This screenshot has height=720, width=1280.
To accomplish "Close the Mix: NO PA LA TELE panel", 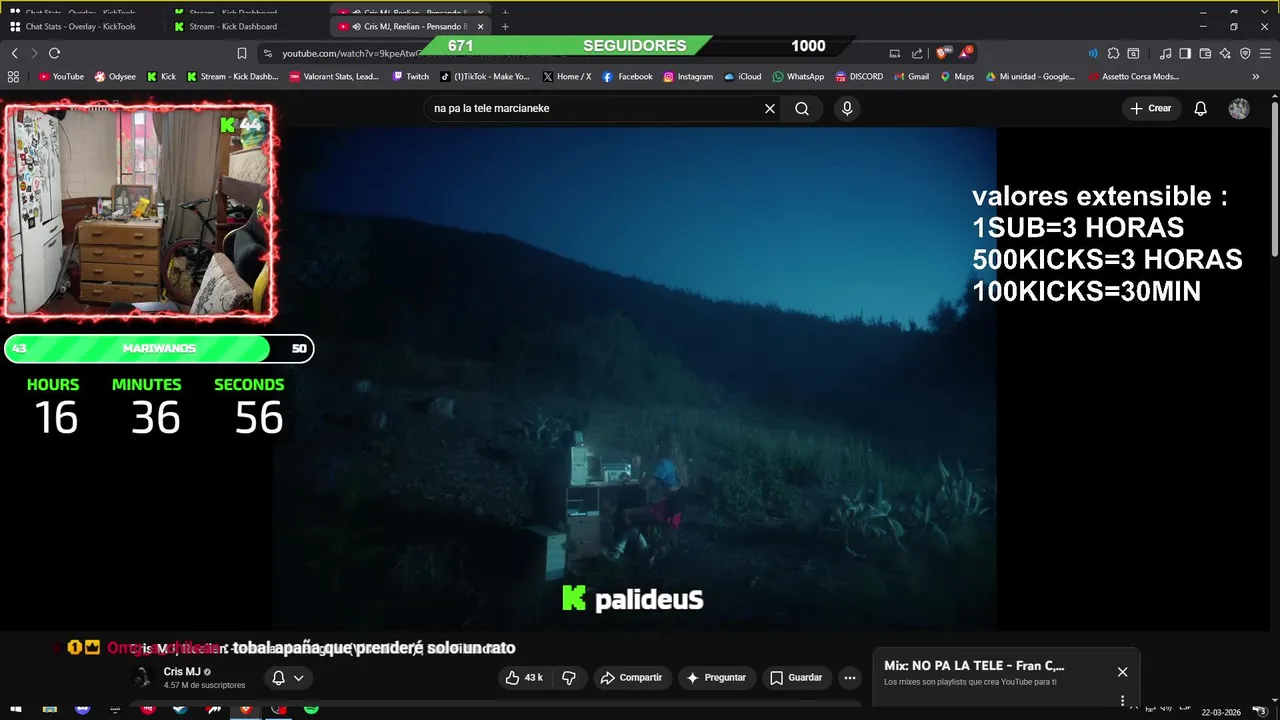I will [x=1122, y=672].
